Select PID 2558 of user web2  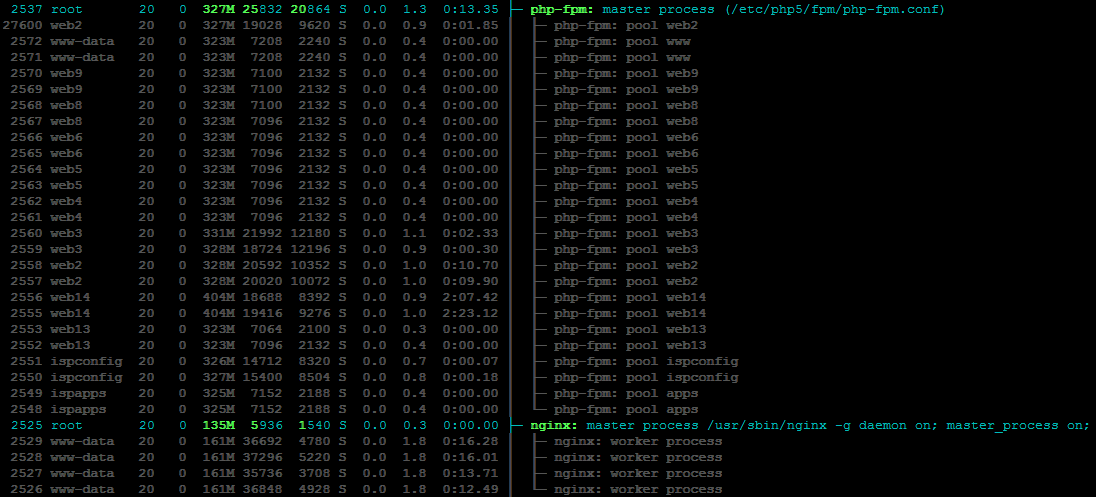click(27, 266)
